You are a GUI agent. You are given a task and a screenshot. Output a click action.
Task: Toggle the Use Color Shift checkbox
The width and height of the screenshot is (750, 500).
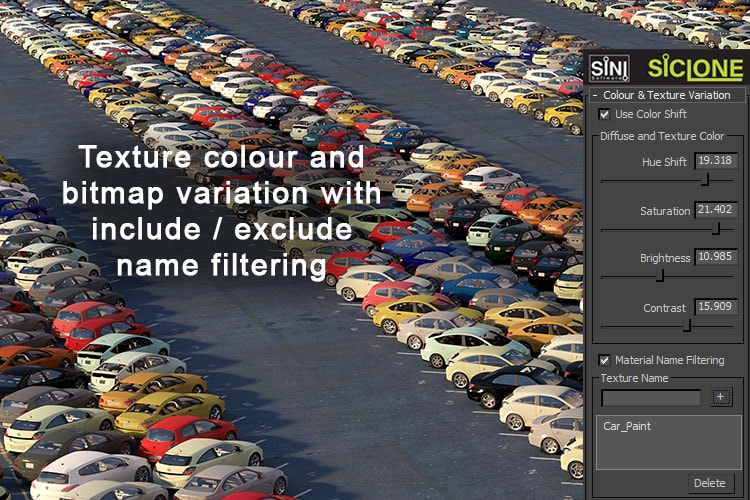pos(604,114)
